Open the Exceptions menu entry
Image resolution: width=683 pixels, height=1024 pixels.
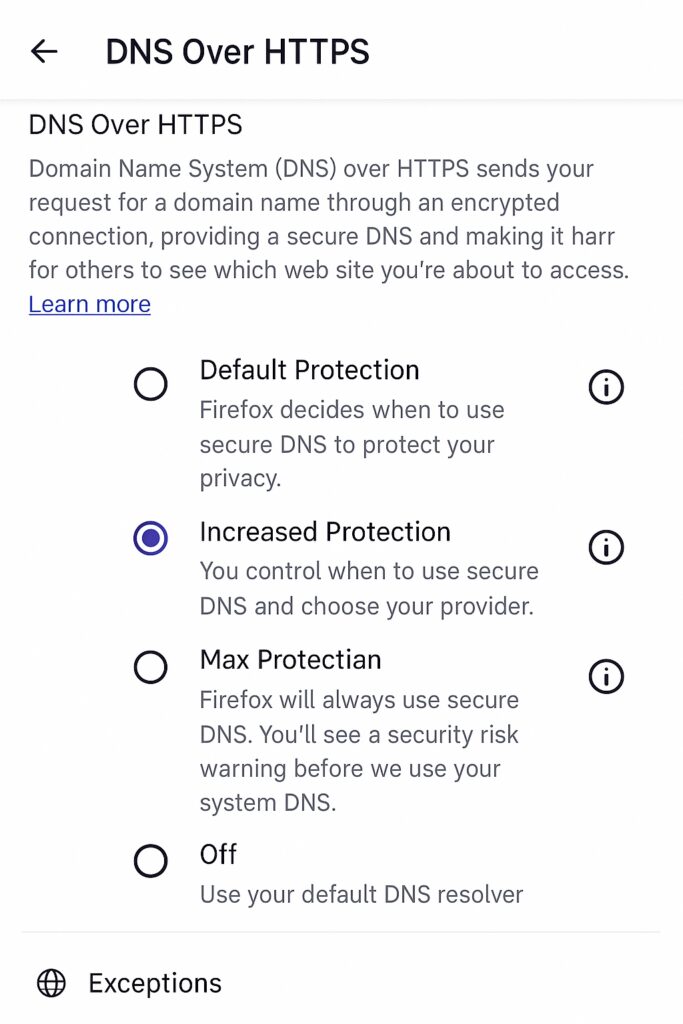pos(155,983)
